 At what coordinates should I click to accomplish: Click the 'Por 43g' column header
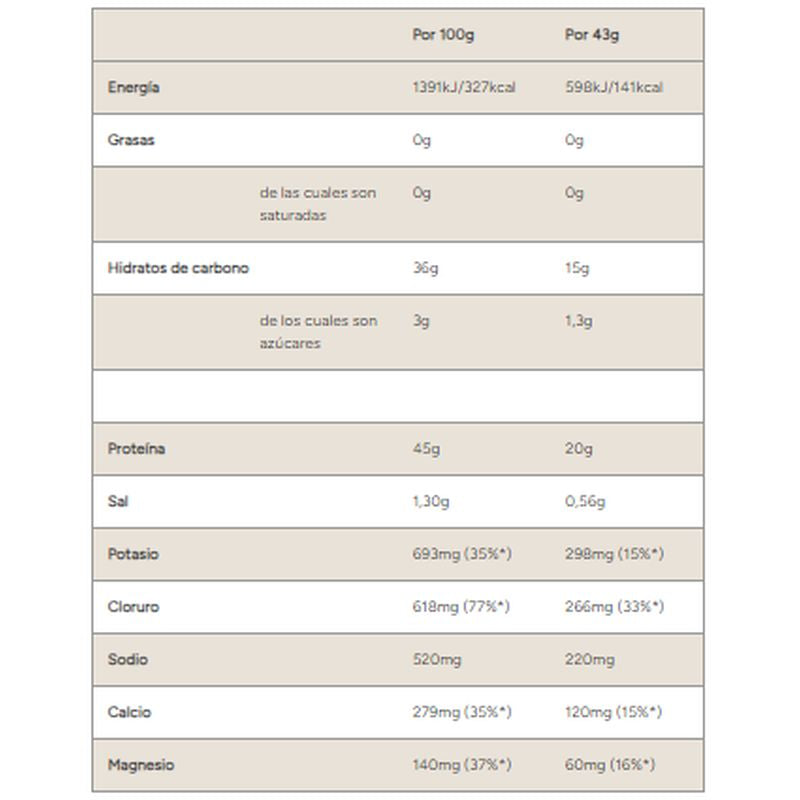(x=592, y=35)
